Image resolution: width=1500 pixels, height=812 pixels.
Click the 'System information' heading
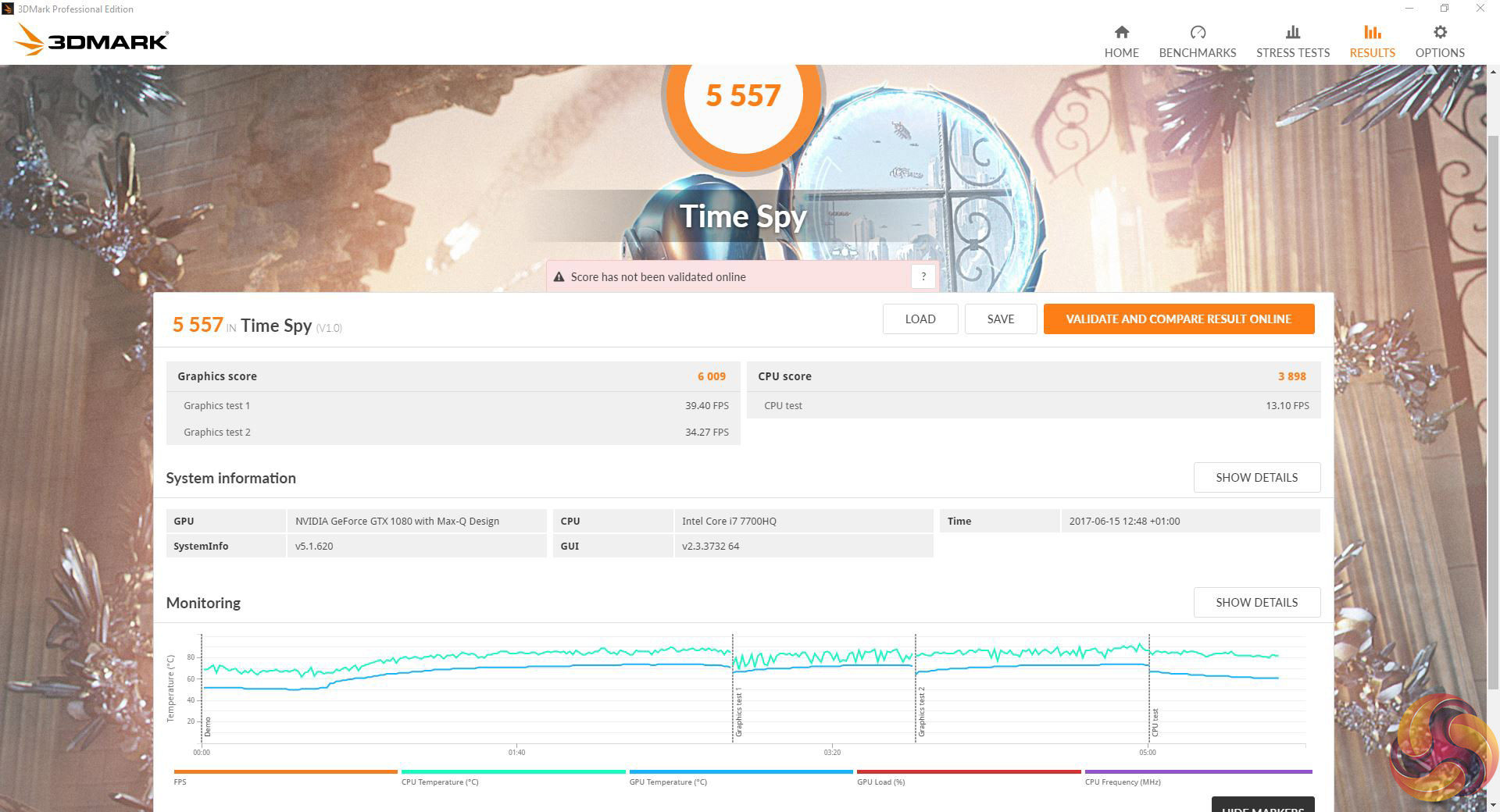230,478
